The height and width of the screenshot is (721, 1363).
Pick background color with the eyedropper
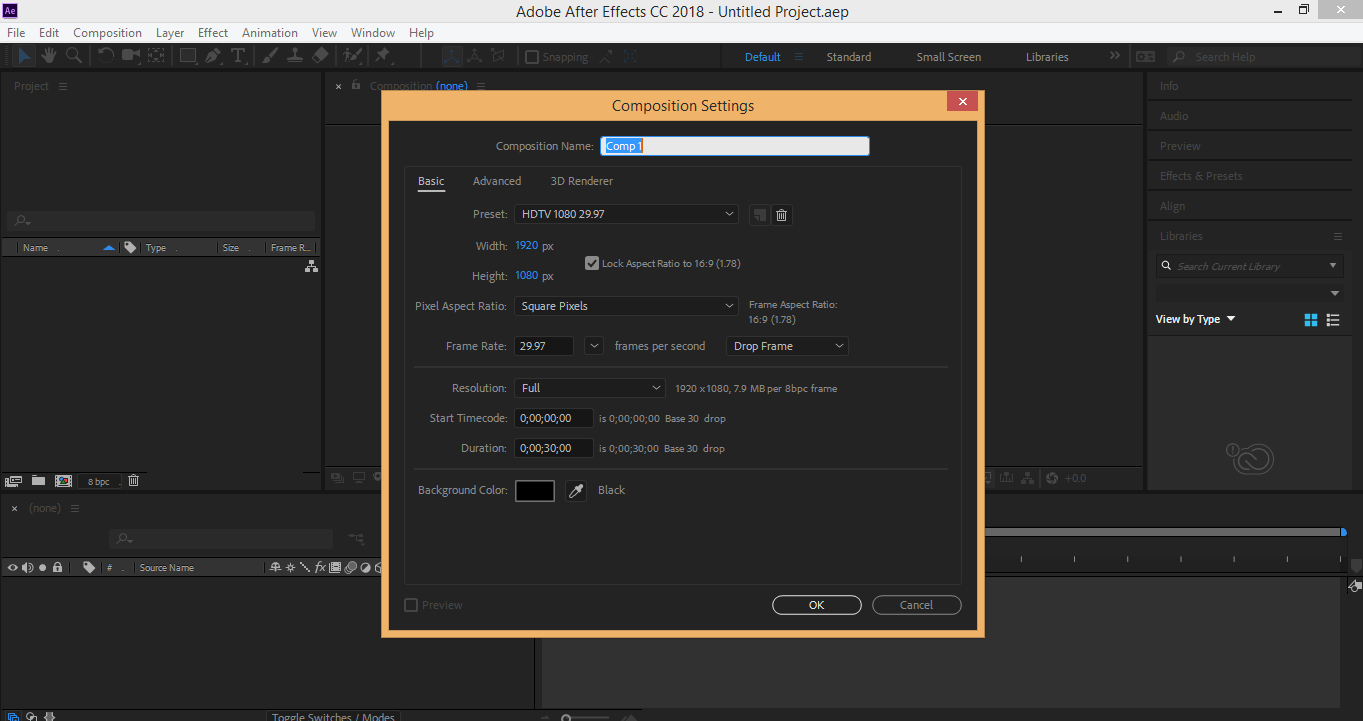tap(575, 490)
